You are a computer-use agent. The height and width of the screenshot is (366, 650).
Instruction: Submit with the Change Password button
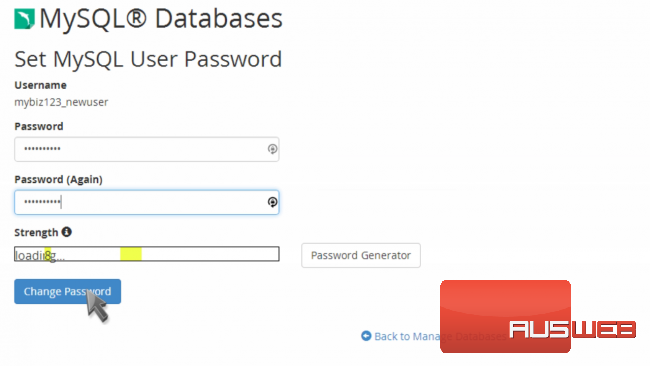pos(68,291)
